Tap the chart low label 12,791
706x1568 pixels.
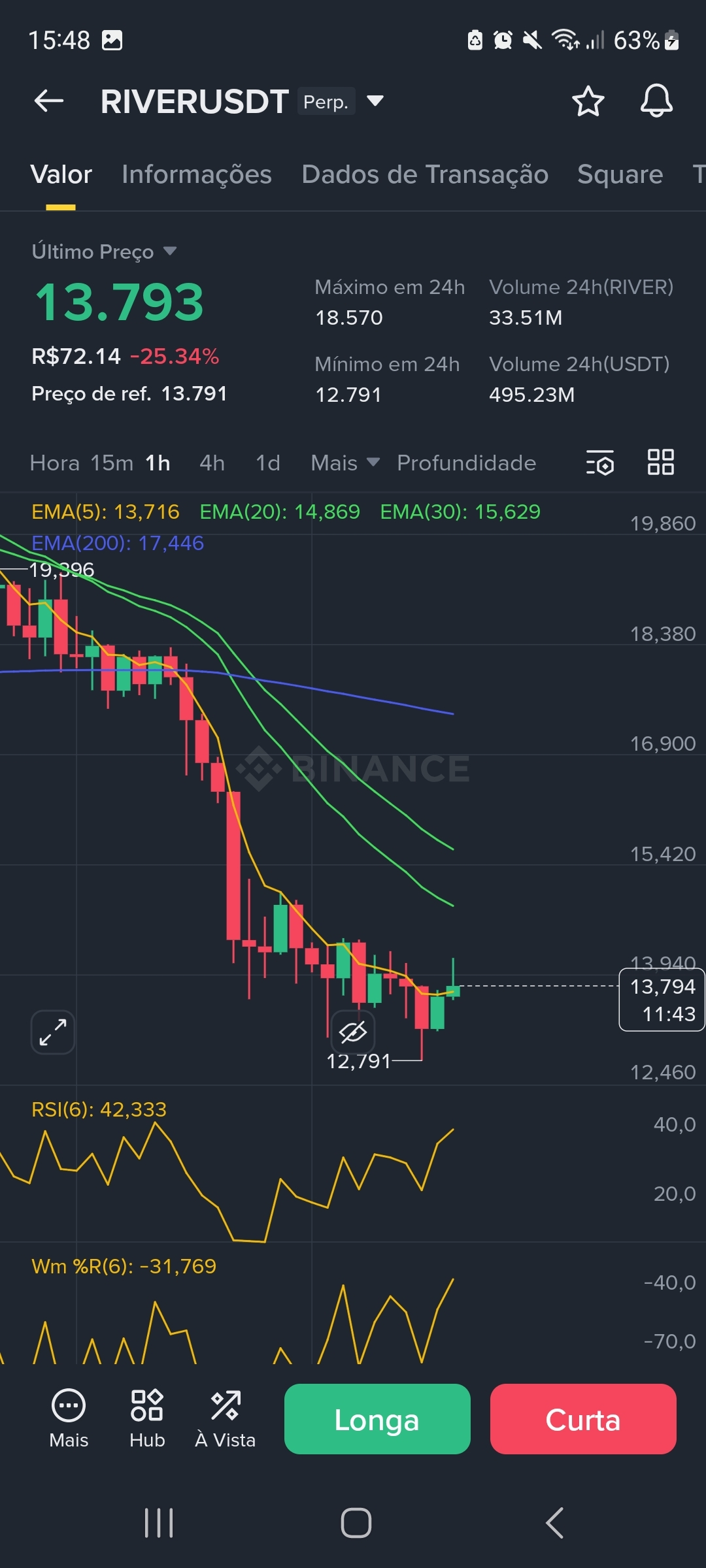[x=358, y=1061]
